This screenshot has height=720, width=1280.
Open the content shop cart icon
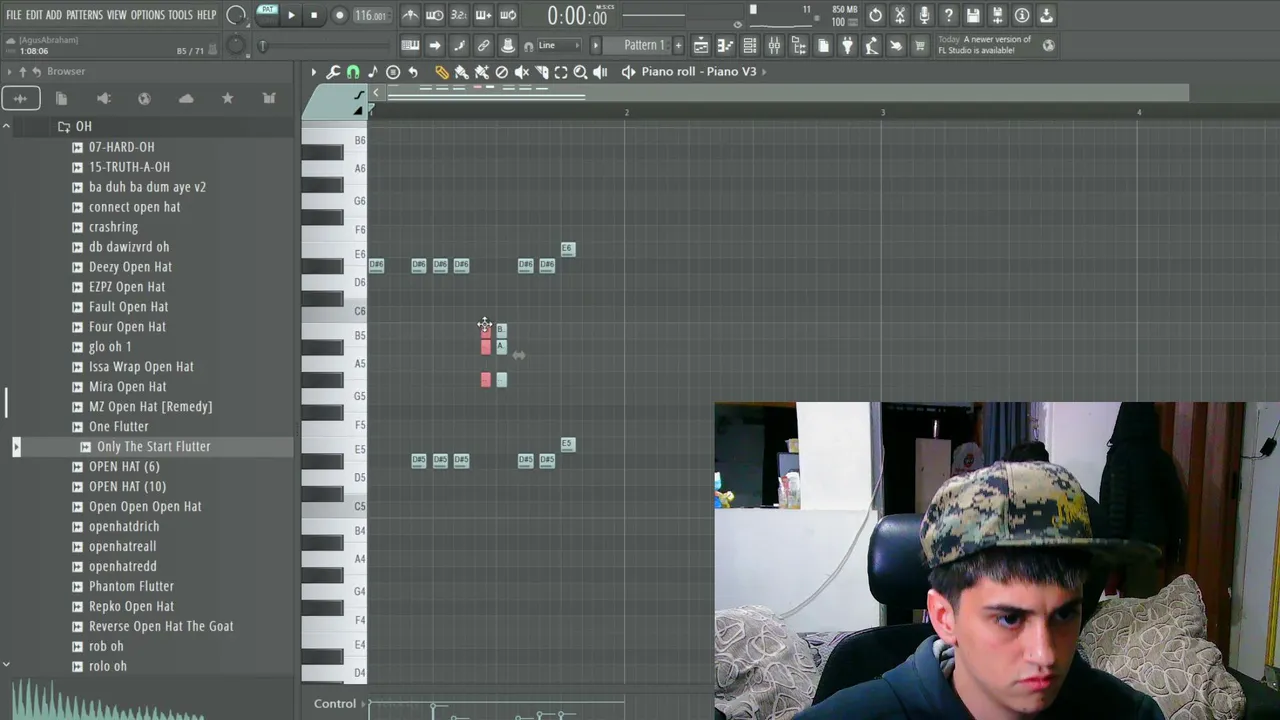[920, 45]
